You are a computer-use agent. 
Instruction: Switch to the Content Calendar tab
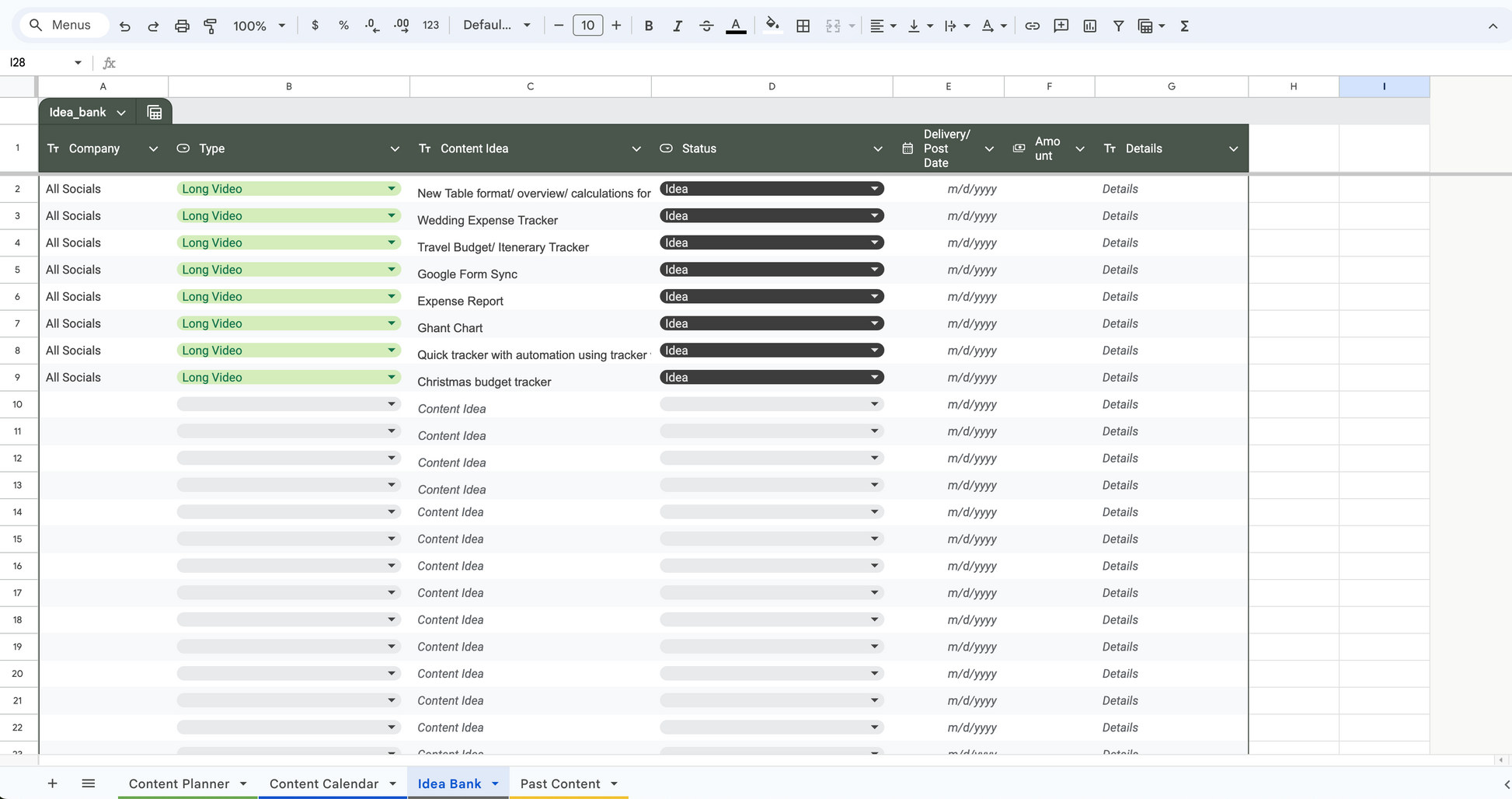tap(323, 783)
